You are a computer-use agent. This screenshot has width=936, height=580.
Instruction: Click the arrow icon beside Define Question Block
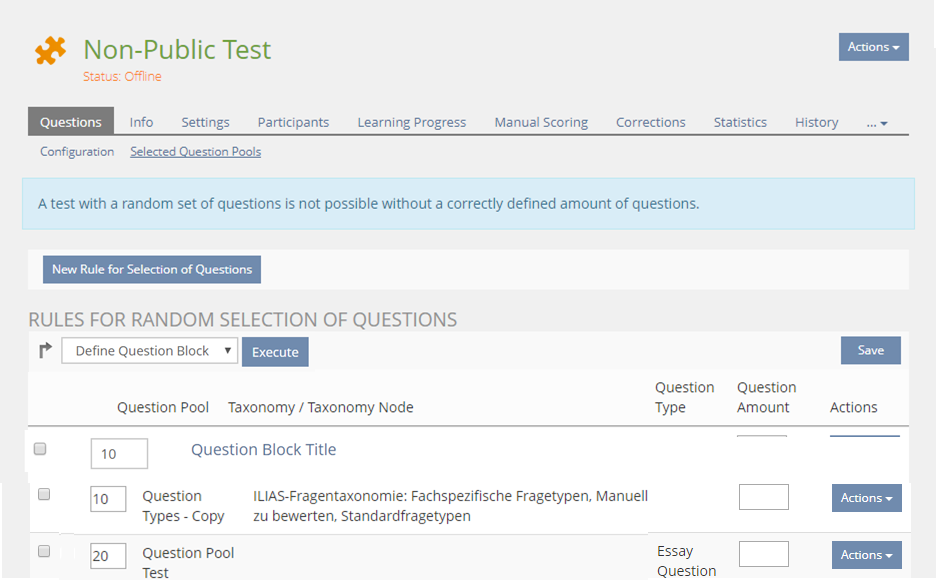tap(45, 351)
